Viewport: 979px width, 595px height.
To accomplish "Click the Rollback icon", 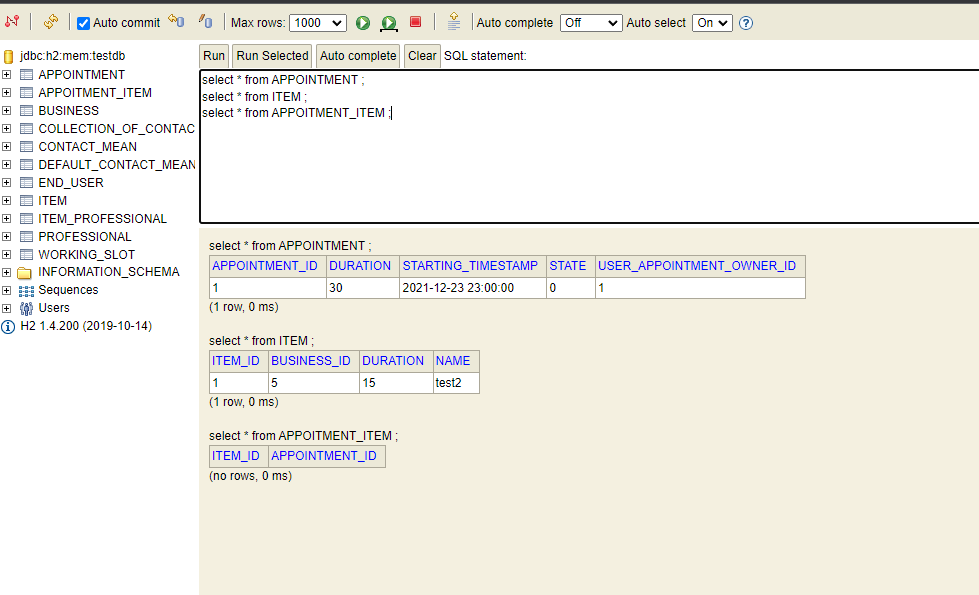I will tap(177, 22).
